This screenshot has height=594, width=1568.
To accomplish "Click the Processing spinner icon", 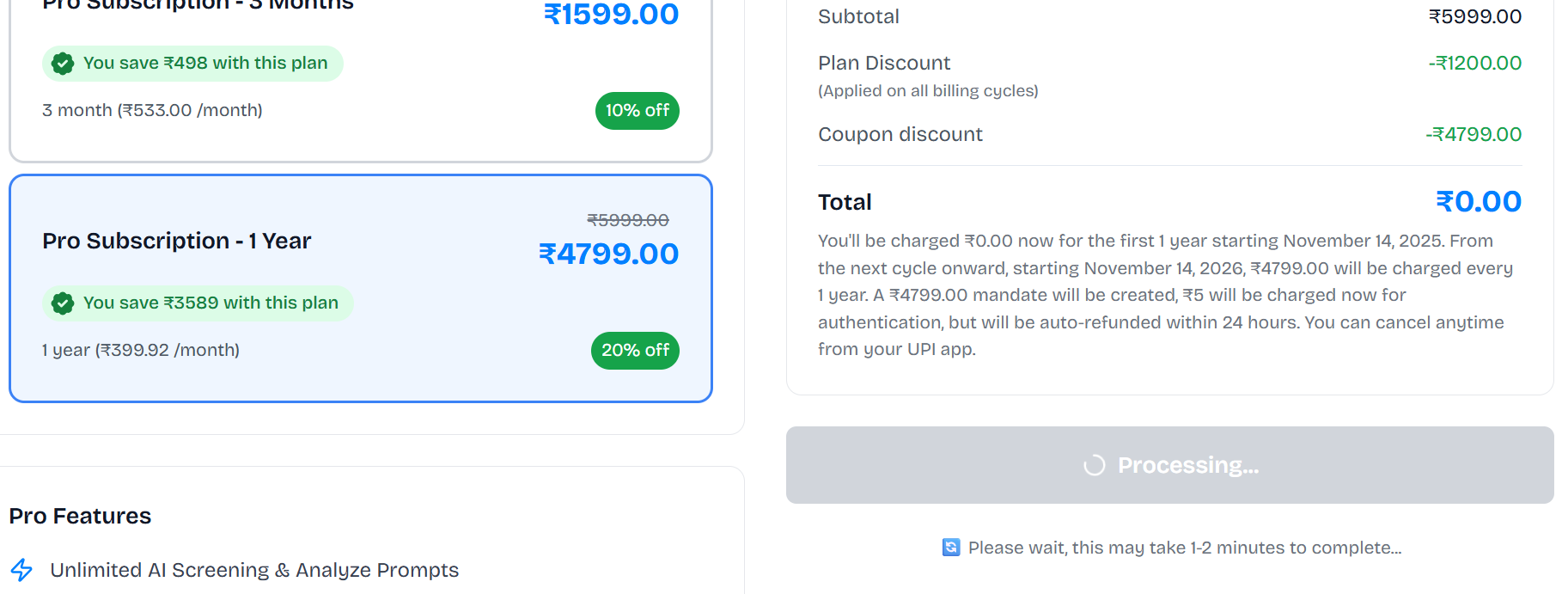I will pos(1094,465).
